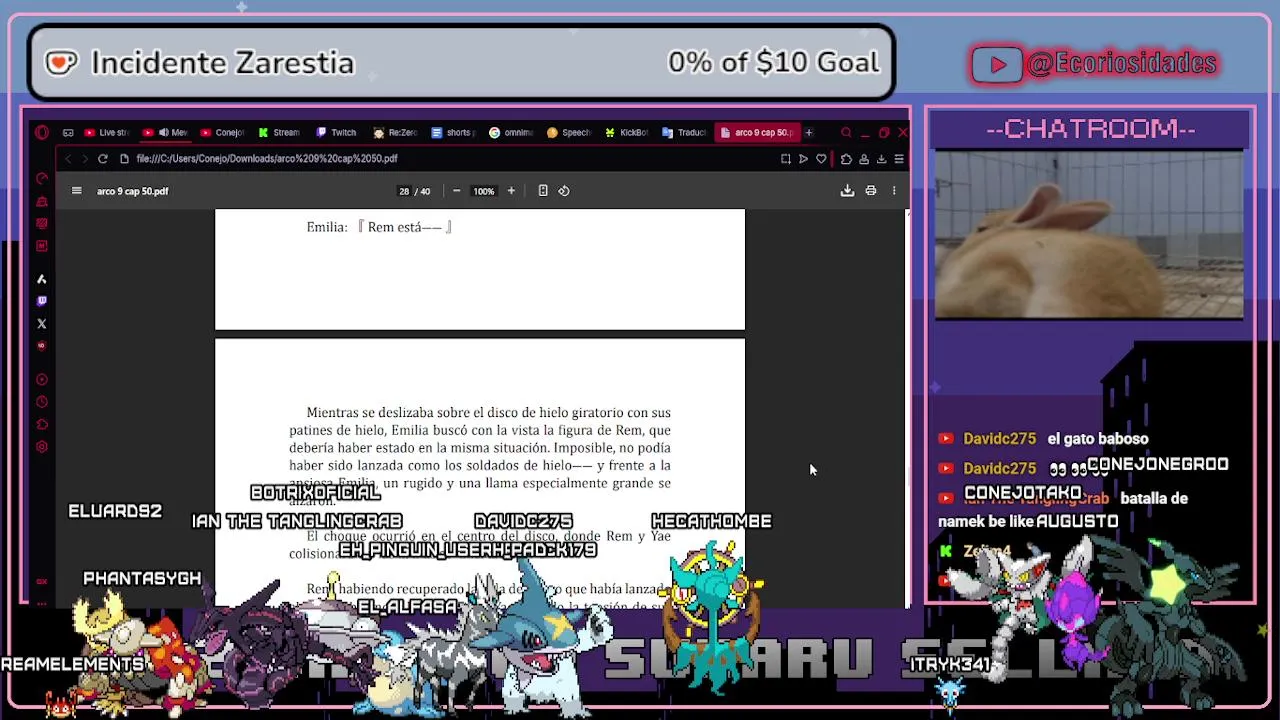Open the tab search magnifier icon

846,132
